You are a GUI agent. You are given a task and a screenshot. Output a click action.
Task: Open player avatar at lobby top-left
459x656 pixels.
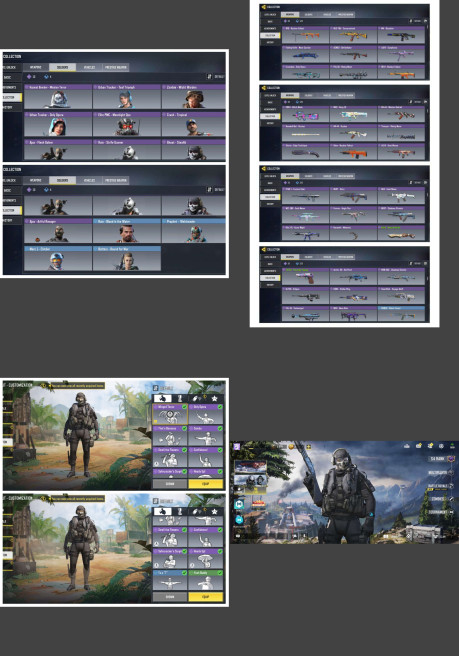pos(237,447)
